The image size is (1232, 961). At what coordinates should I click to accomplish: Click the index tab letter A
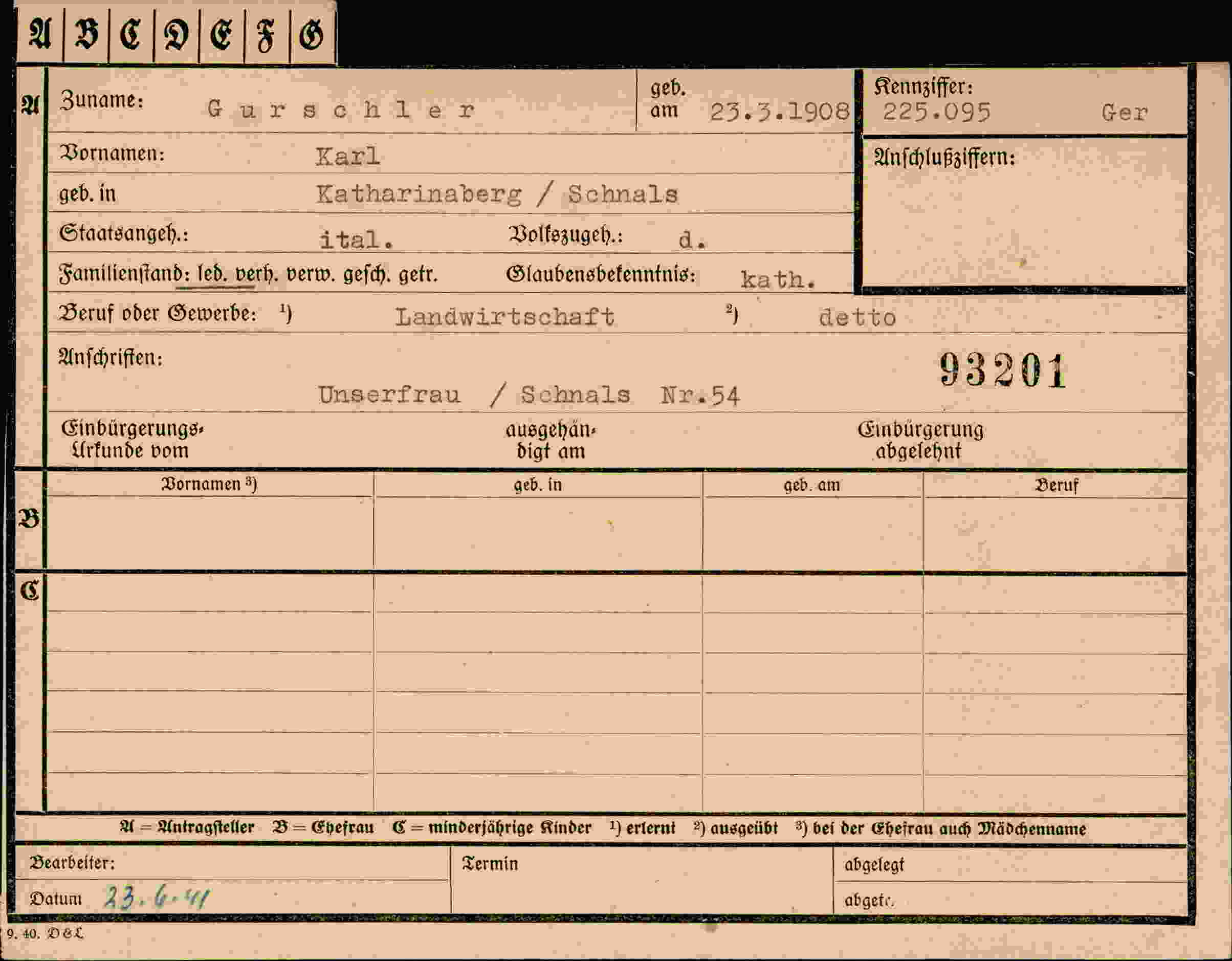[39, 34]
